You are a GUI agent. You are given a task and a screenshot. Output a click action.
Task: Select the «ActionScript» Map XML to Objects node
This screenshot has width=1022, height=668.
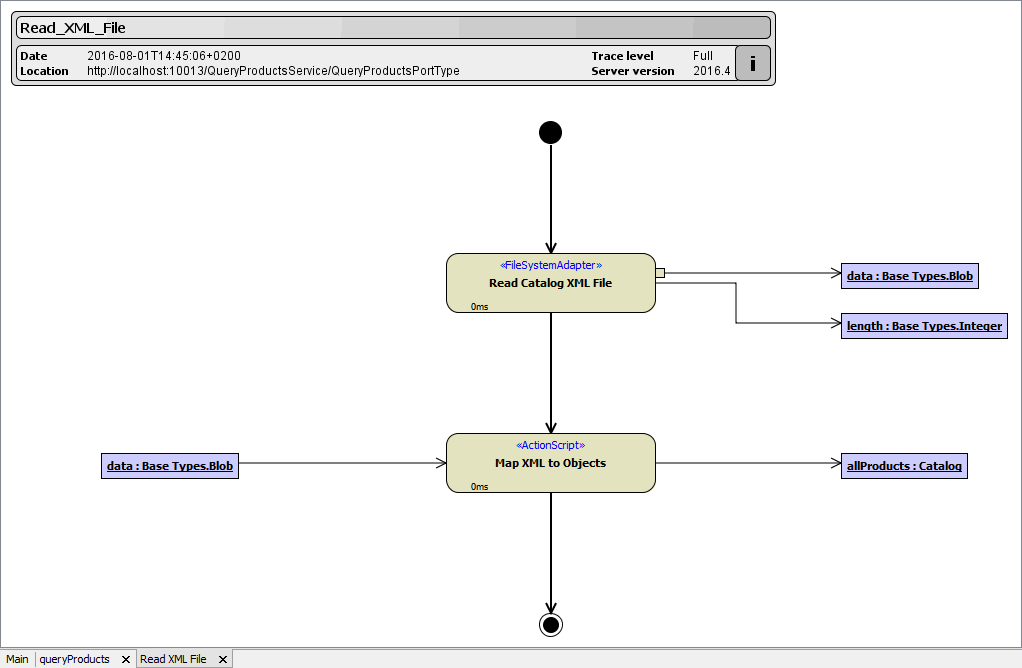coord(550,462)
